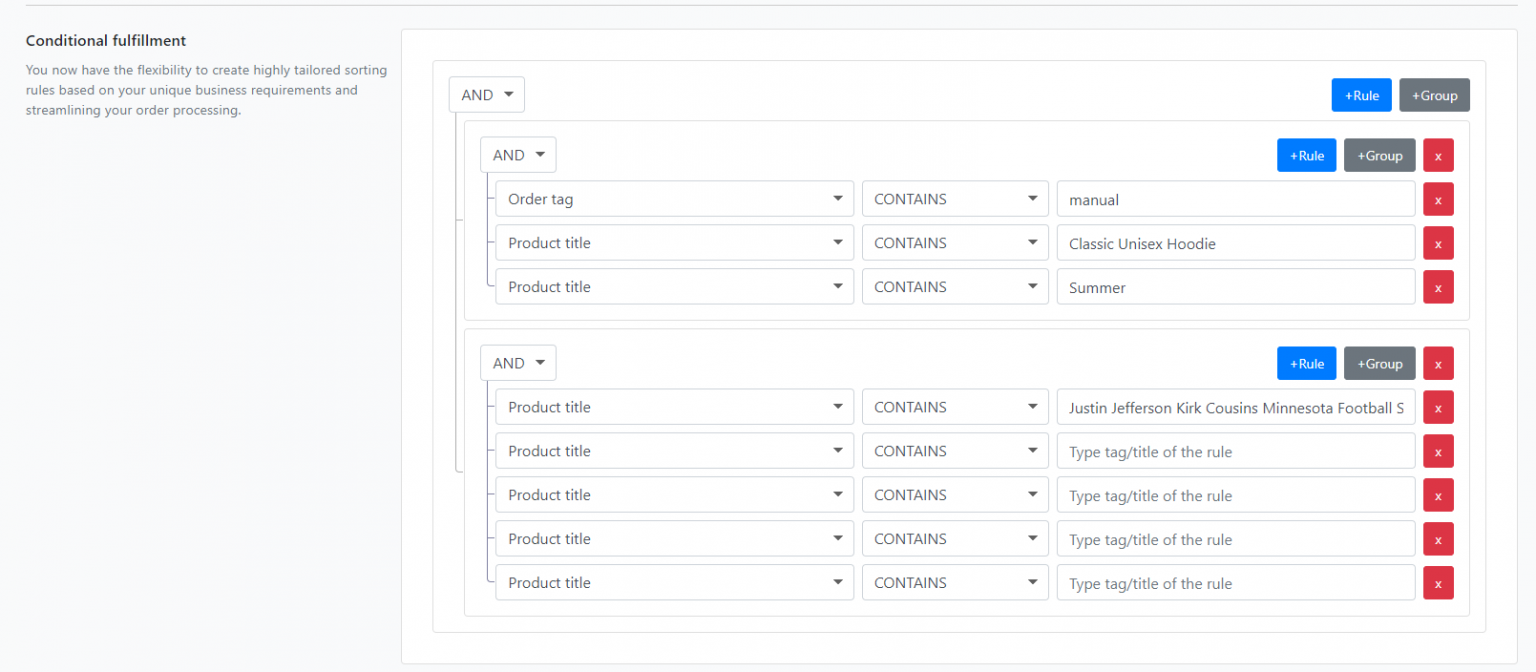This screenshot has width=1536, height=672.
Task: Open Product title dropdown on the Summer rule
Action: click(674, 287)
